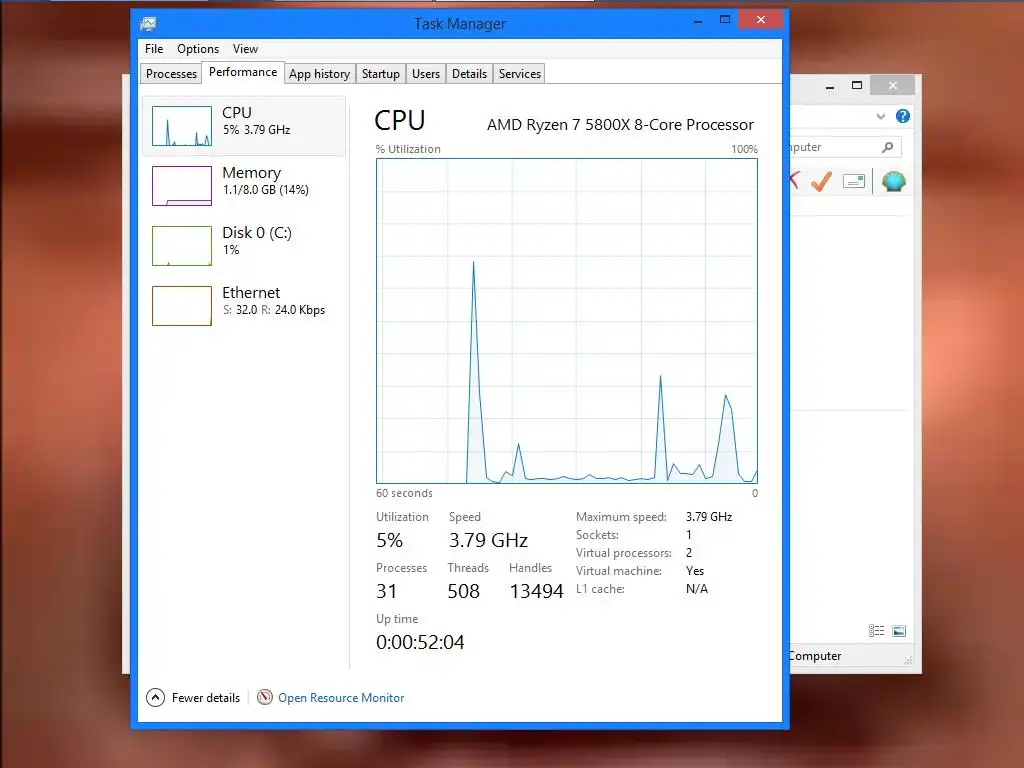Screen dimensions: 1024x768
Task: Click the L1 cache N/A value
Action: 697,588
